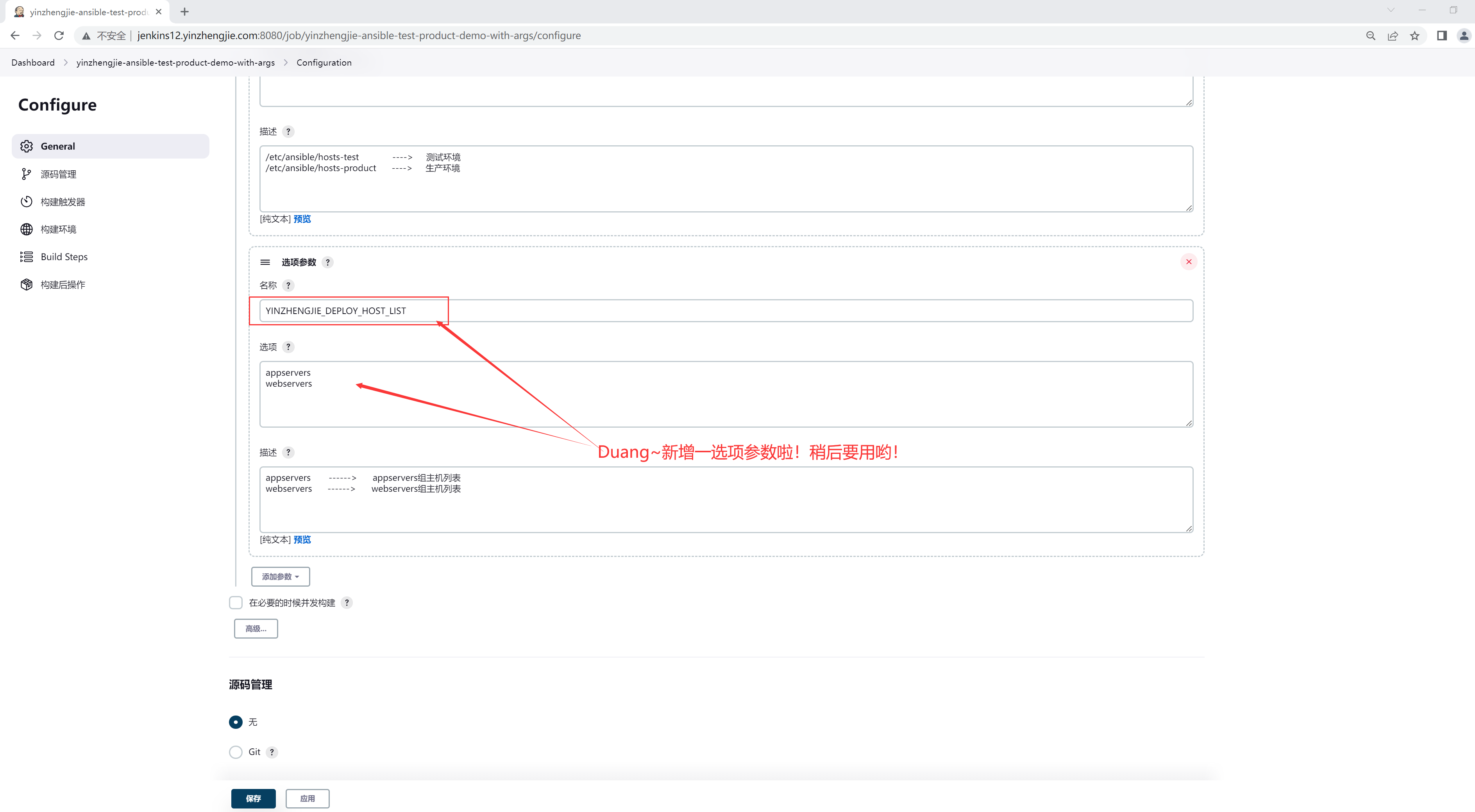The width and height of the screenshot is (1475, 812).
Task: Expand the 添加参数 dropdown
Action: coord(280,576)
